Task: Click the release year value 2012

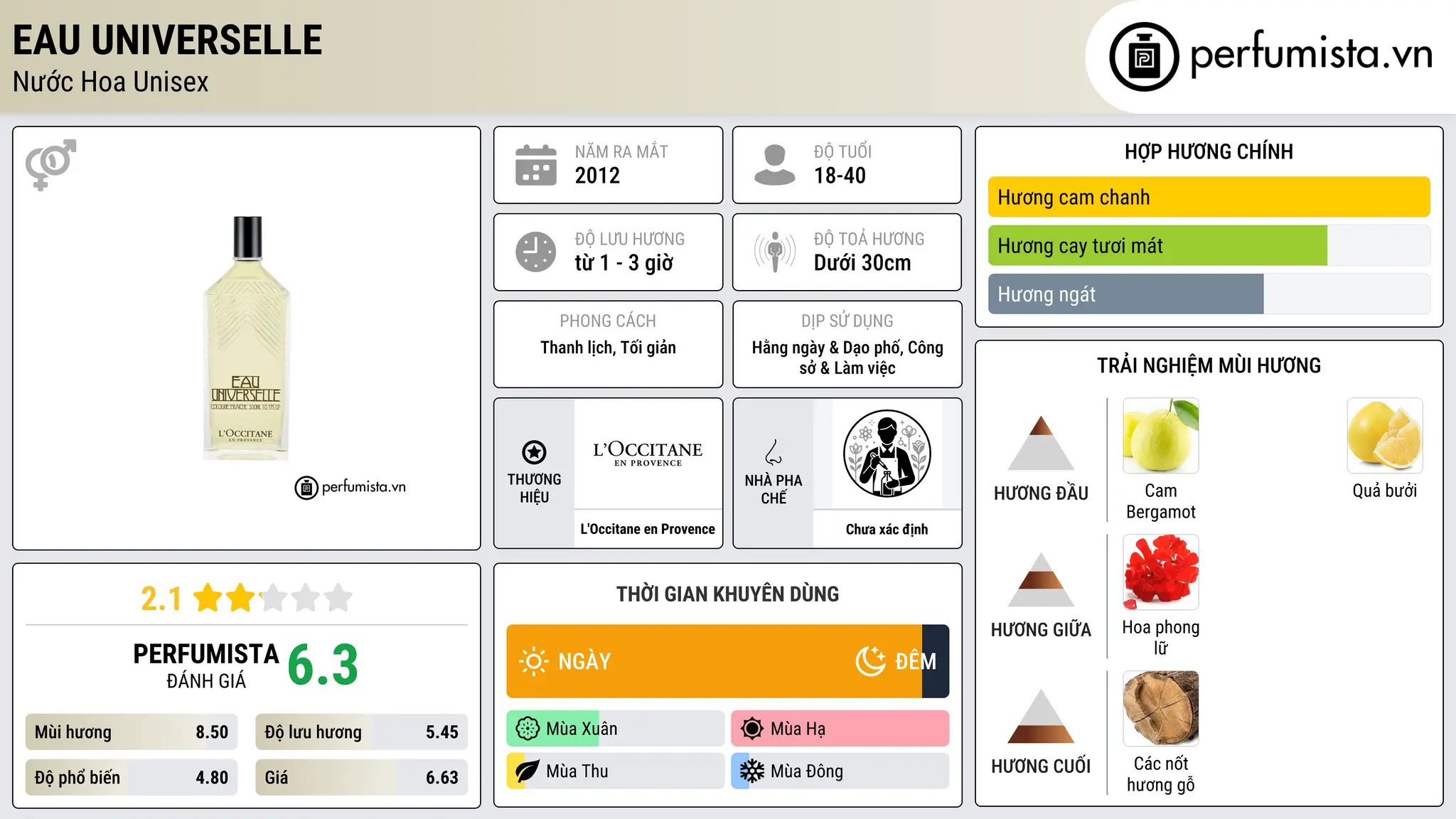Action: (x=597, y=176)
